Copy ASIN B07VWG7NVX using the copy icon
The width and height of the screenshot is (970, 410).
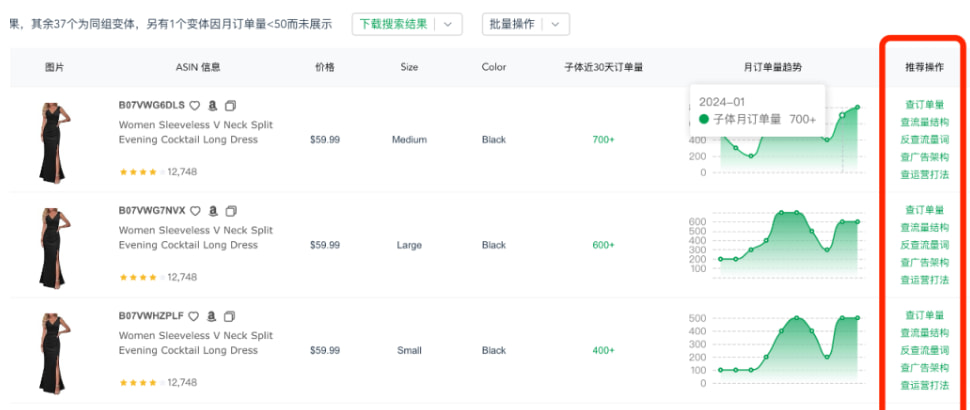coord(231,211)
